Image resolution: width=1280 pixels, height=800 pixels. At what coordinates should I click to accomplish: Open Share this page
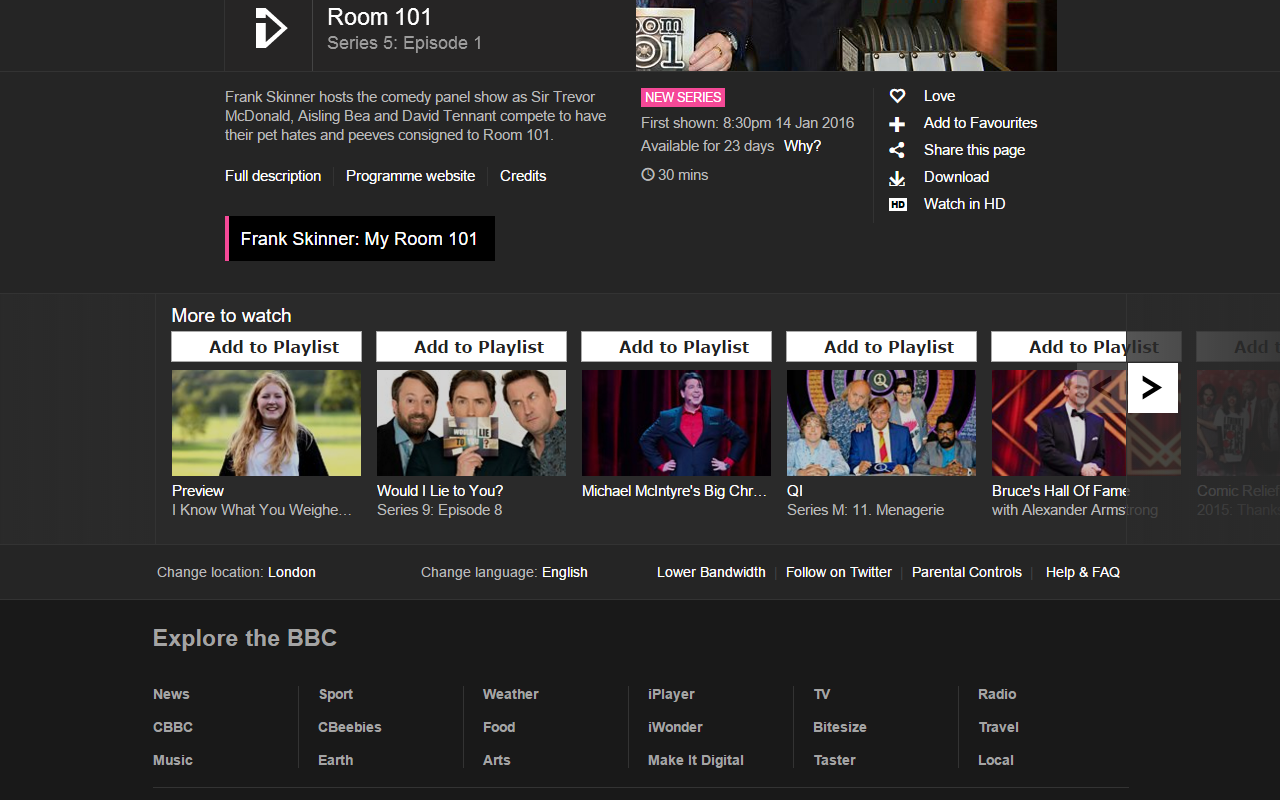point(974,150)
